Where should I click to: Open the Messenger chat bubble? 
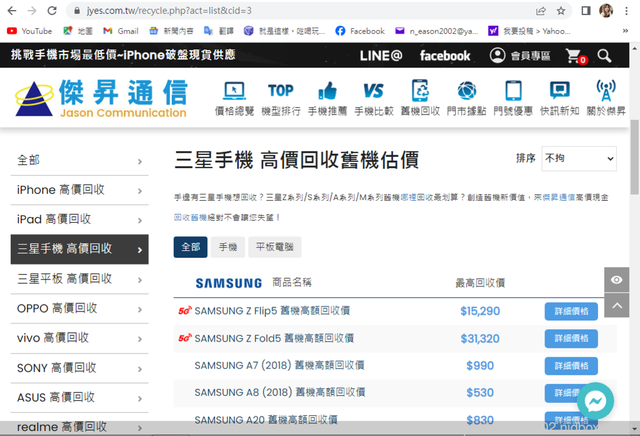click(594, 400)
